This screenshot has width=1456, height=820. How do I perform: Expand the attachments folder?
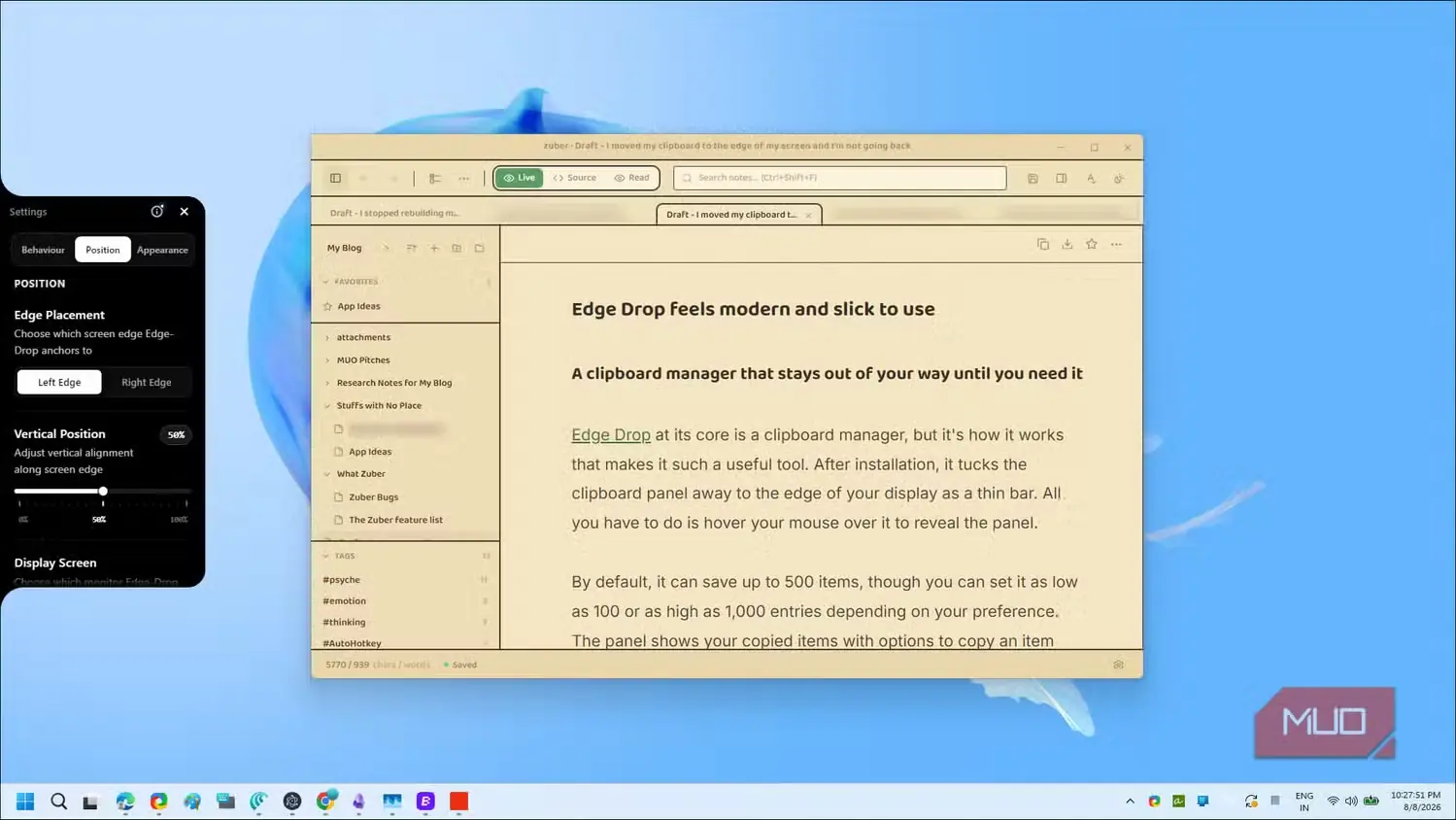[327, 337]
